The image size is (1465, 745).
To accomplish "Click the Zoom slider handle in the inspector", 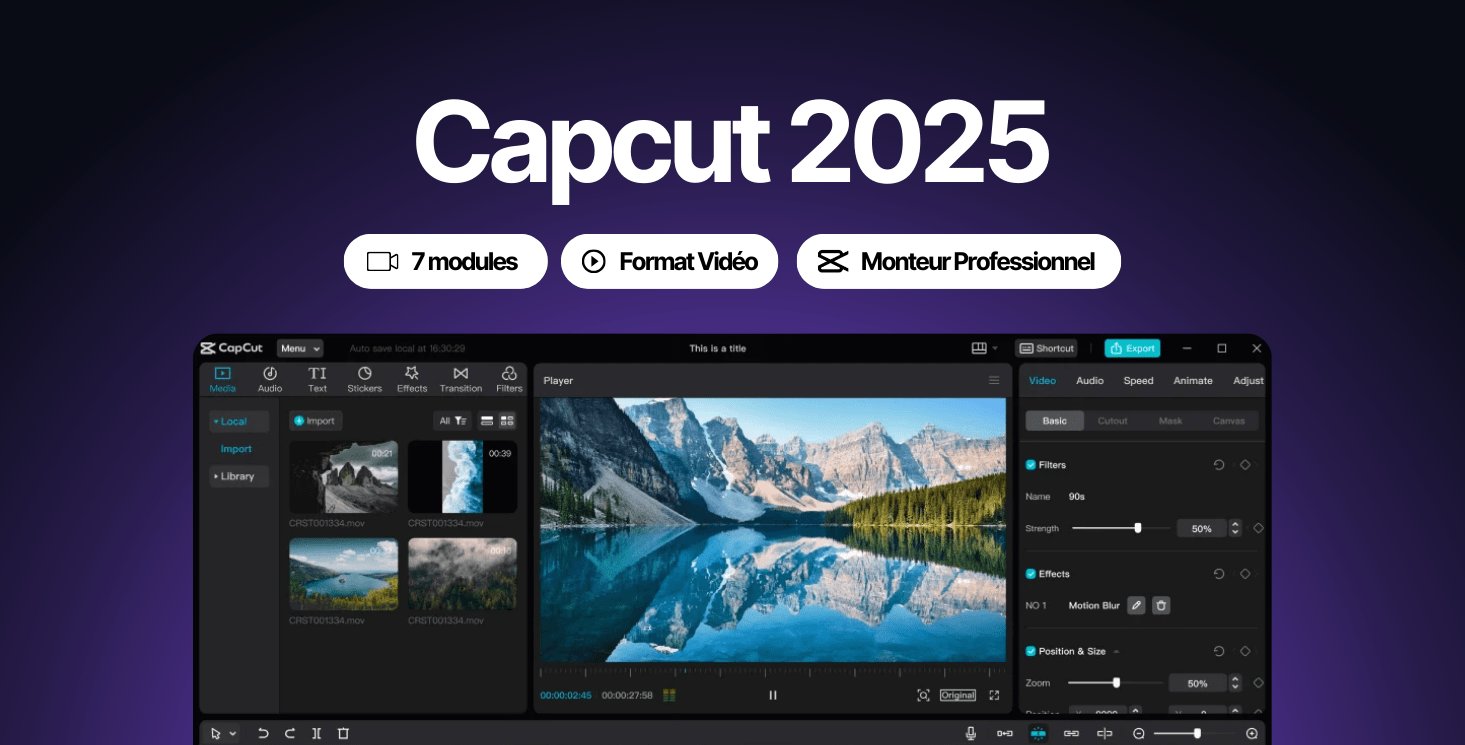I will coord(1116,683).
